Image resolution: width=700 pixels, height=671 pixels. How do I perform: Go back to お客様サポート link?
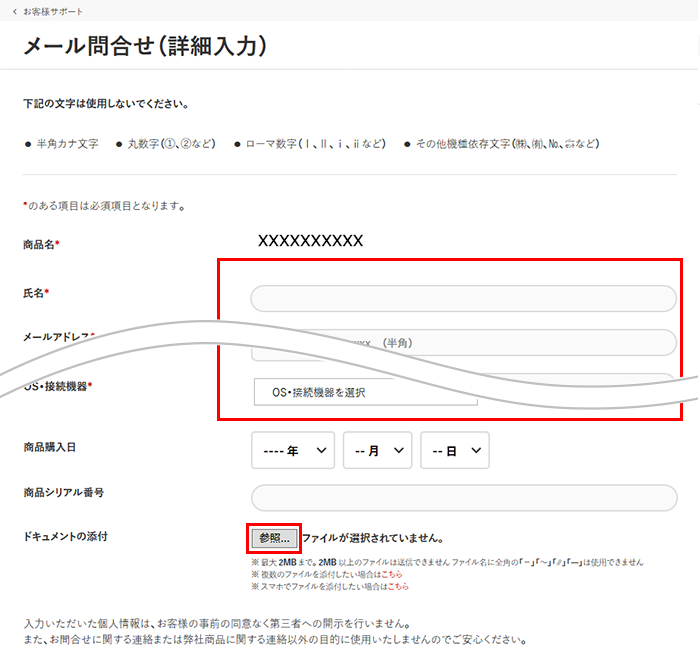click(53, 12)
